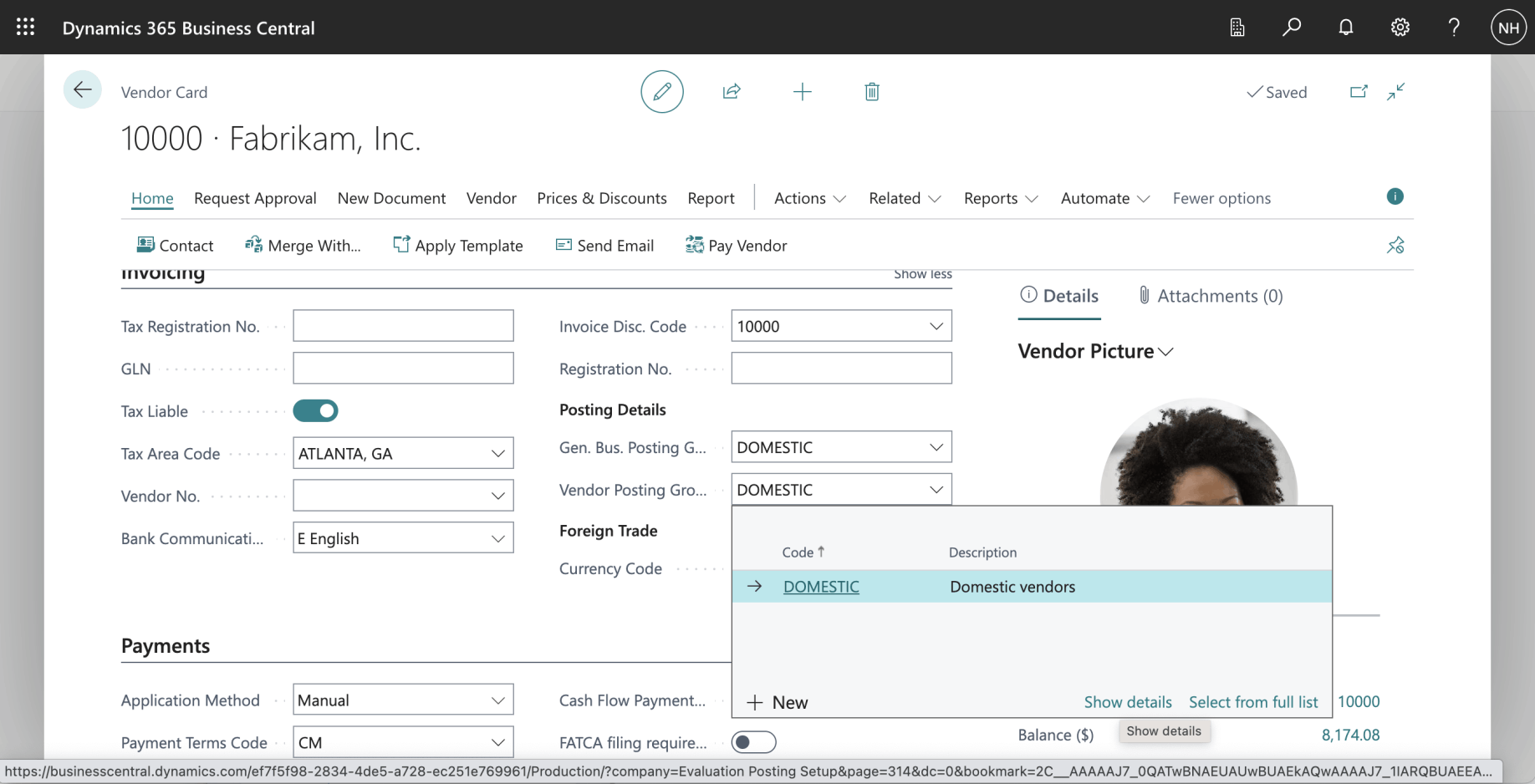Click the back arrow button

click(82, 90)
